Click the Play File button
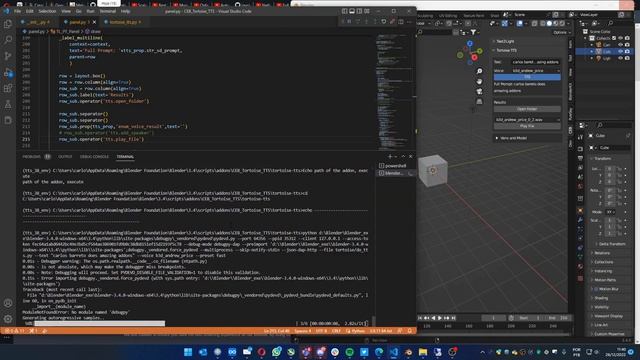 tap(527, 126)
